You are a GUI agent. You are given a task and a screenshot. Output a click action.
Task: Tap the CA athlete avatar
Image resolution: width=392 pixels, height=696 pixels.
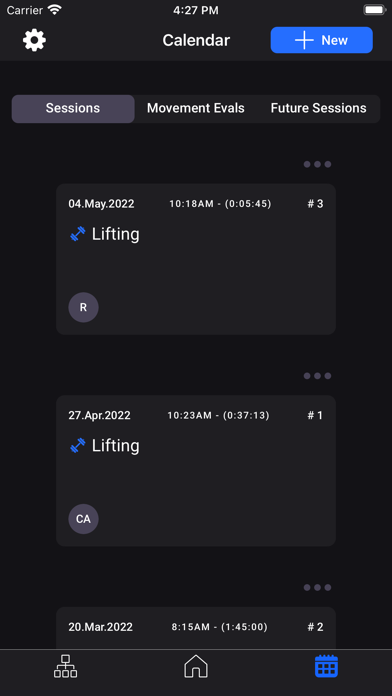pyautogui.click(x=83, y=519)
